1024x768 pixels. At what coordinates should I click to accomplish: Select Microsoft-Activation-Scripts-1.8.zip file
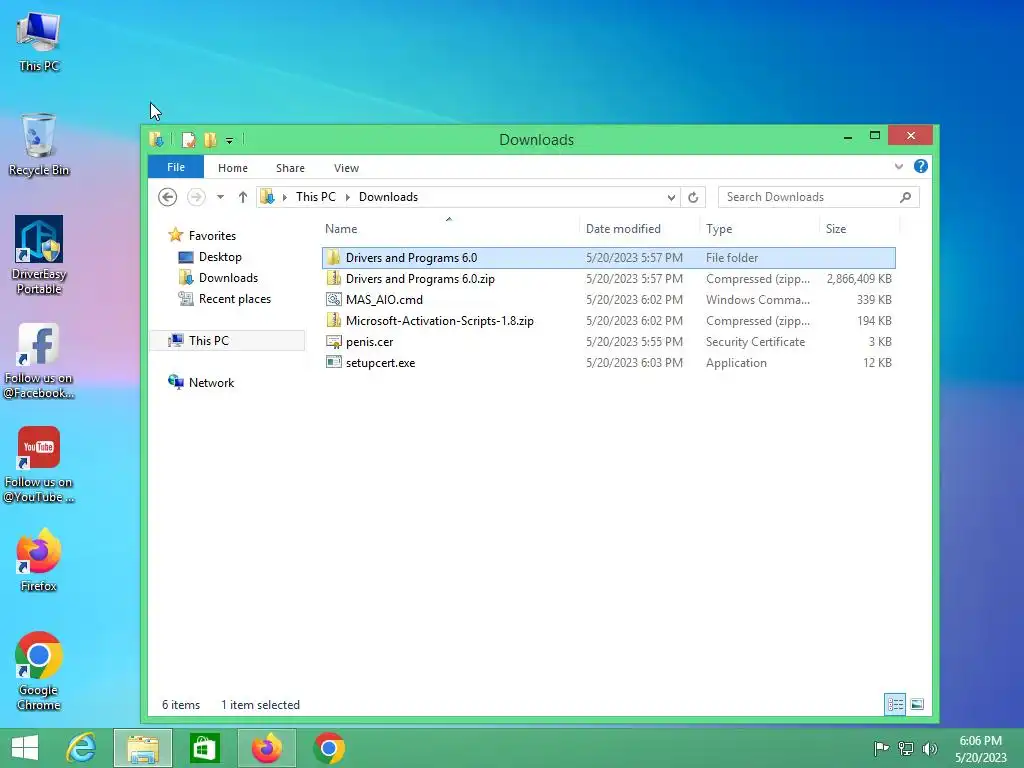(608, 320)
